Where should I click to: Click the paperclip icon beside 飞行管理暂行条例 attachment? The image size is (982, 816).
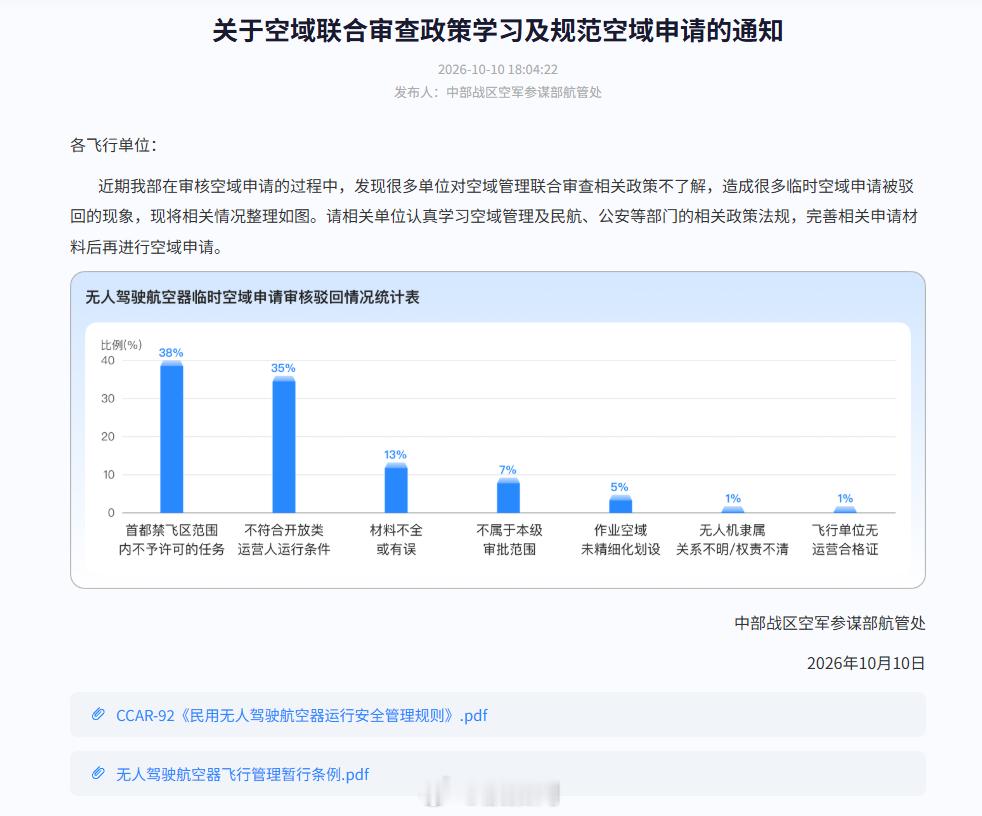click(x=98, y=773)
